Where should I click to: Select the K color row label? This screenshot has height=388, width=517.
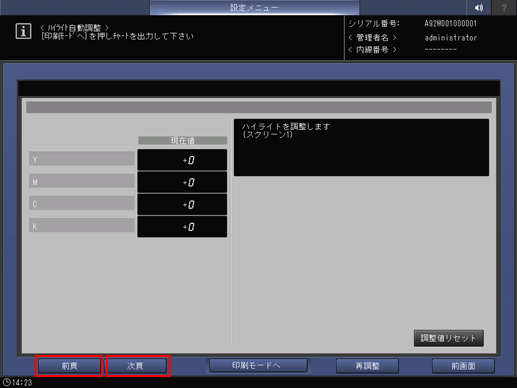point(82,226)
